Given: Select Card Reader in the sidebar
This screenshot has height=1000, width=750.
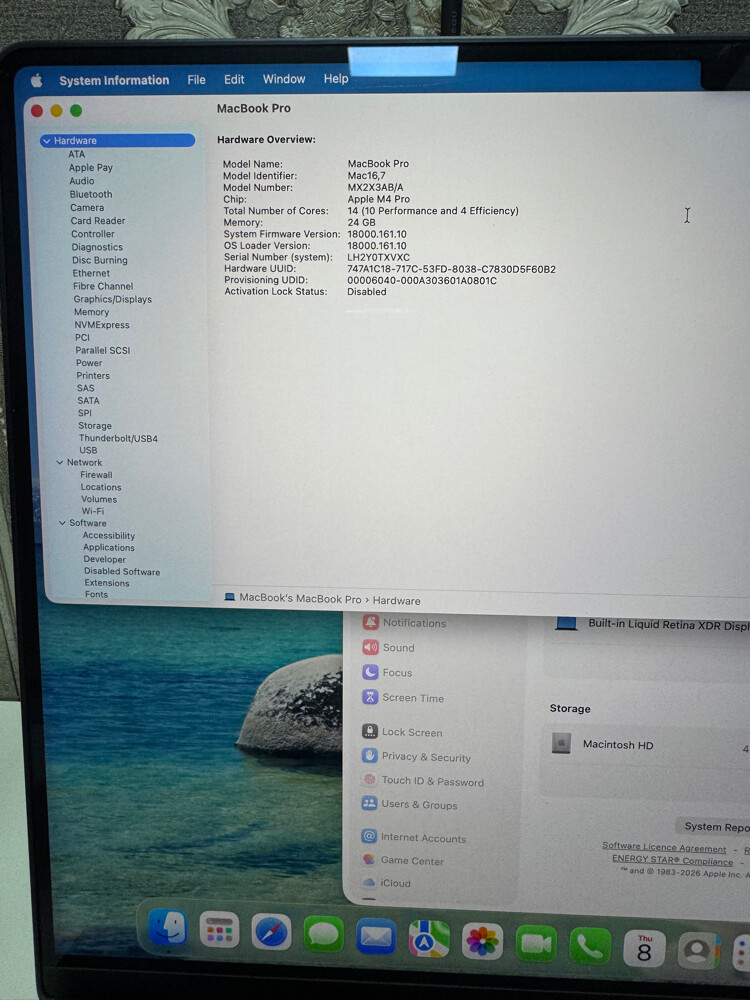Looking at the screenshot, I should point(98,221).
